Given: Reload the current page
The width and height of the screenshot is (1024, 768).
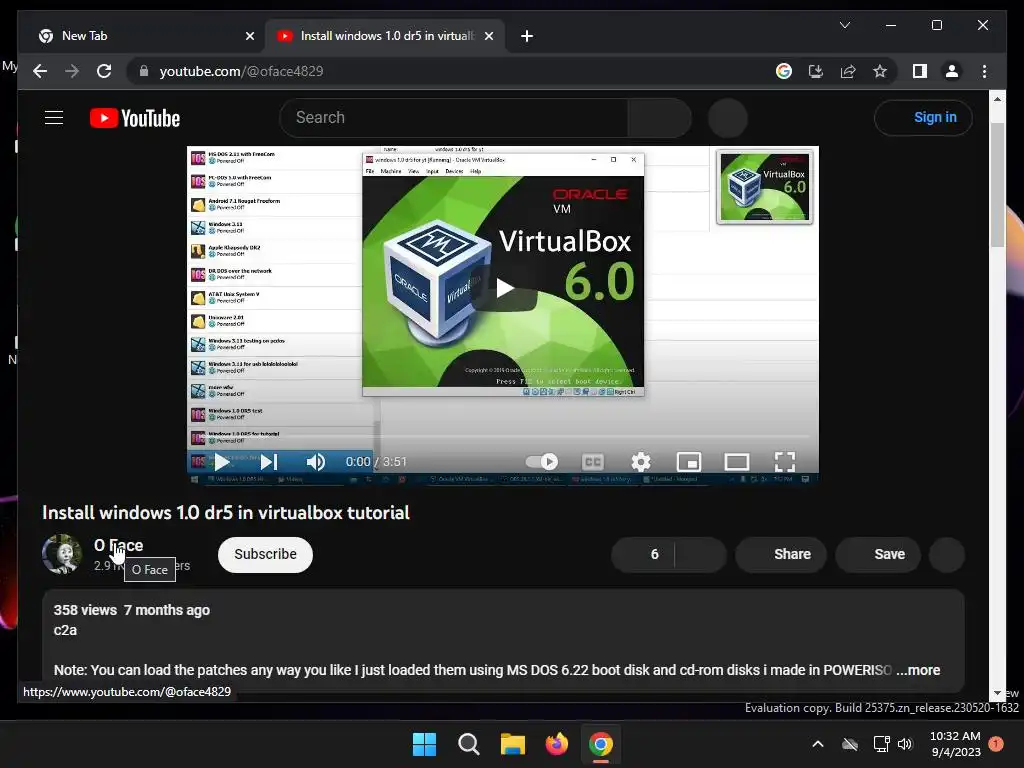Looking at the screenshot, I should point(104,71).
